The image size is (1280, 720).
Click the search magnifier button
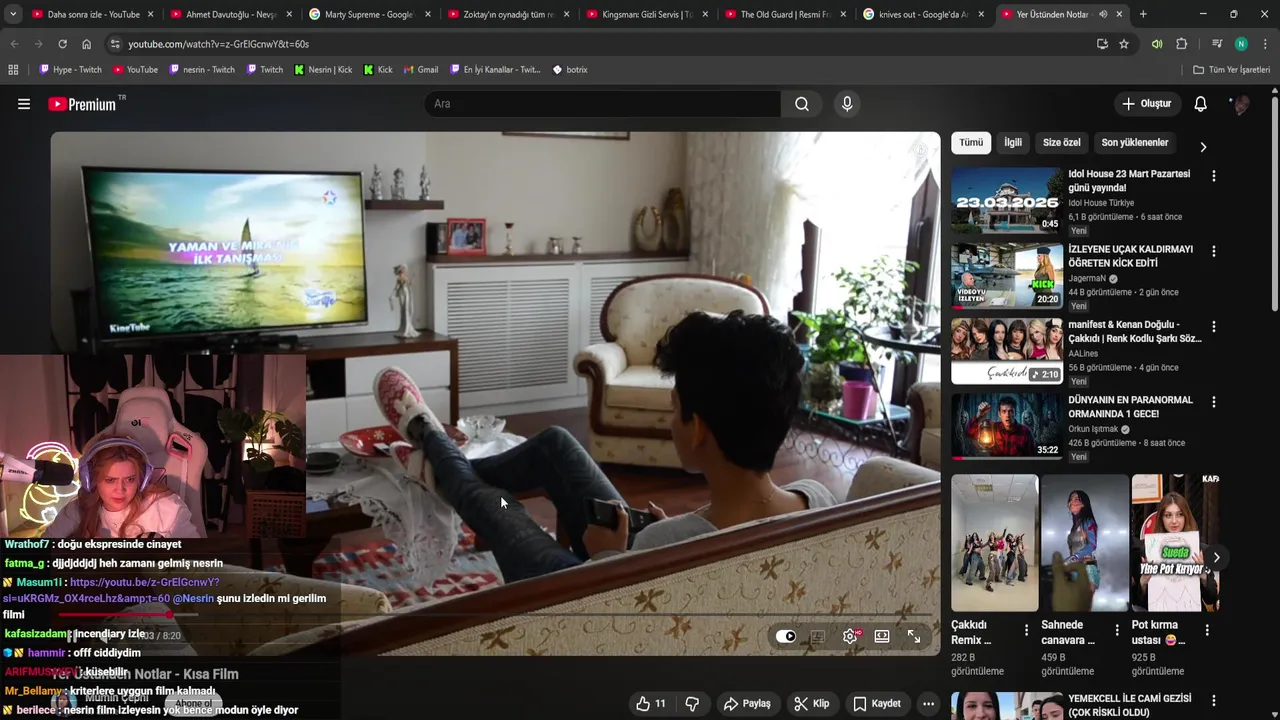click(802, 104)
